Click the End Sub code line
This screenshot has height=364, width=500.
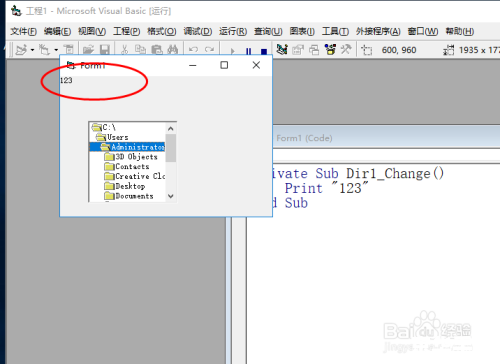coord(290,203)
